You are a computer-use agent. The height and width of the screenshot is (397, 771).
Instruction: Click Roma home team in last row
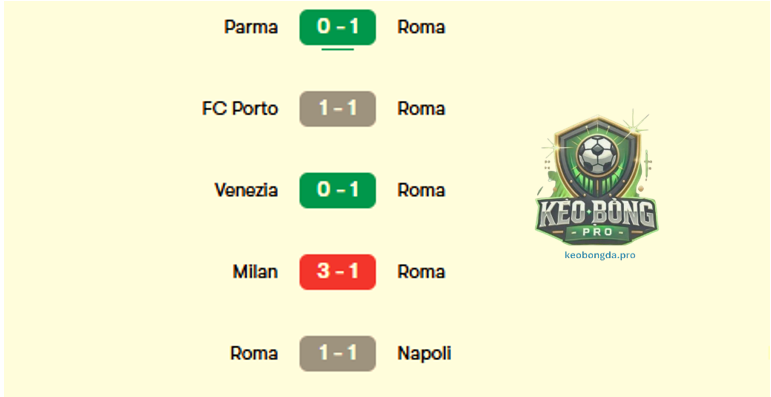coord(254,354)
